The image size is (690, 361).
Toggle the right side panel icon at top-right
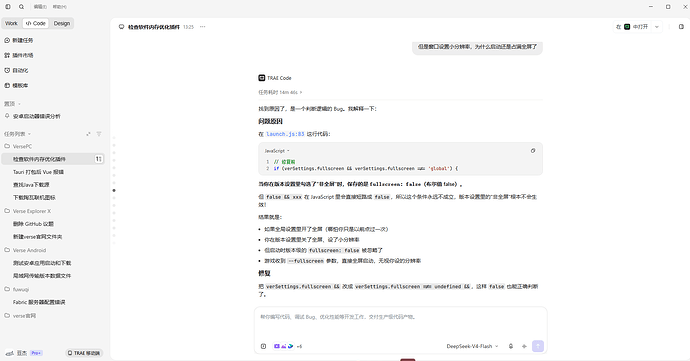[x=682, y=27]
